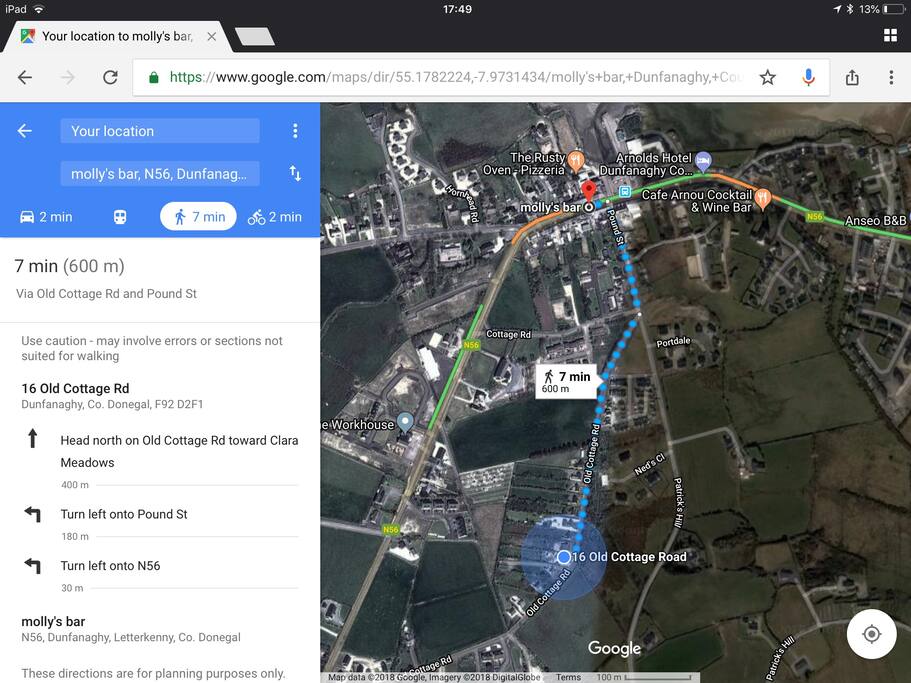Click the 'Ned's Cl' street label

(x=649, y=465)
